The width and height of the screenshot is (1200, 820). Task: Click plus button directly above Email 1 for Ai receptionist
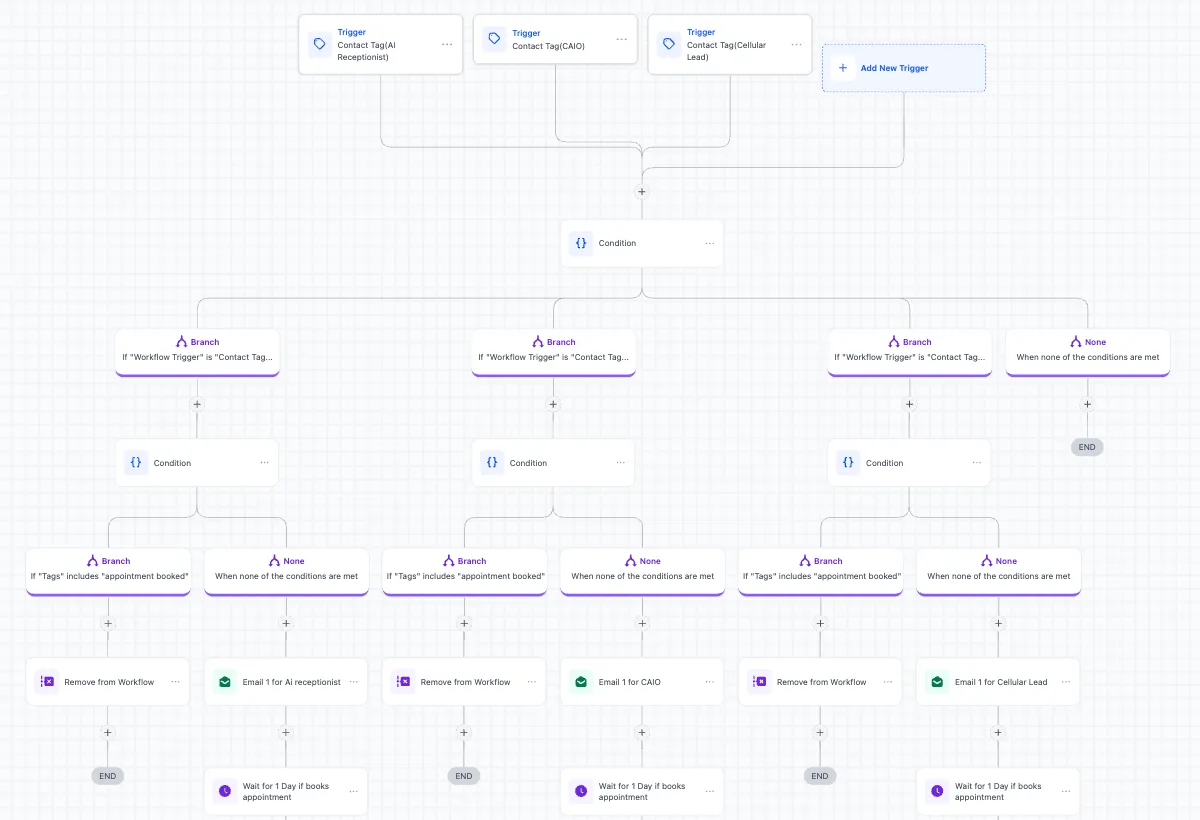pyautogui.click(x=286, y=623)
